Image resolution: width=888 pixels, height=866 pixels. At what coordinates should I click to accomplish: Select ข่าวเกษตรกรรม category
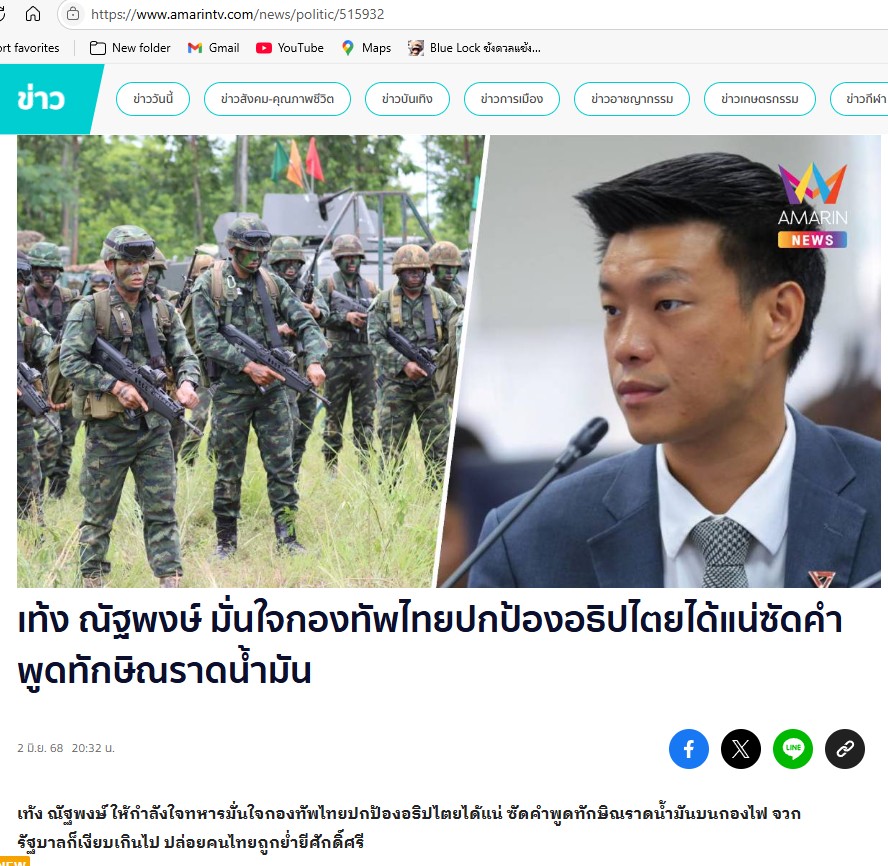pos(760,99)
